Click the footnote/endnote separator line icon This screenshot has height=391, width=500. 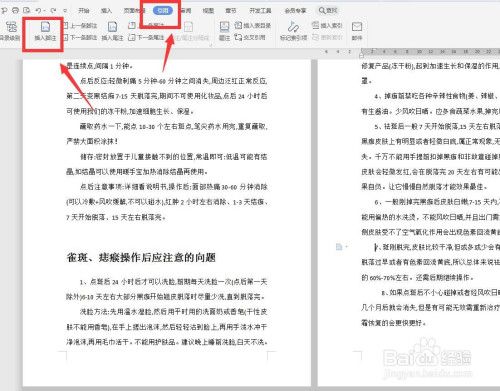pyautogui.click(x=188, y=27)
